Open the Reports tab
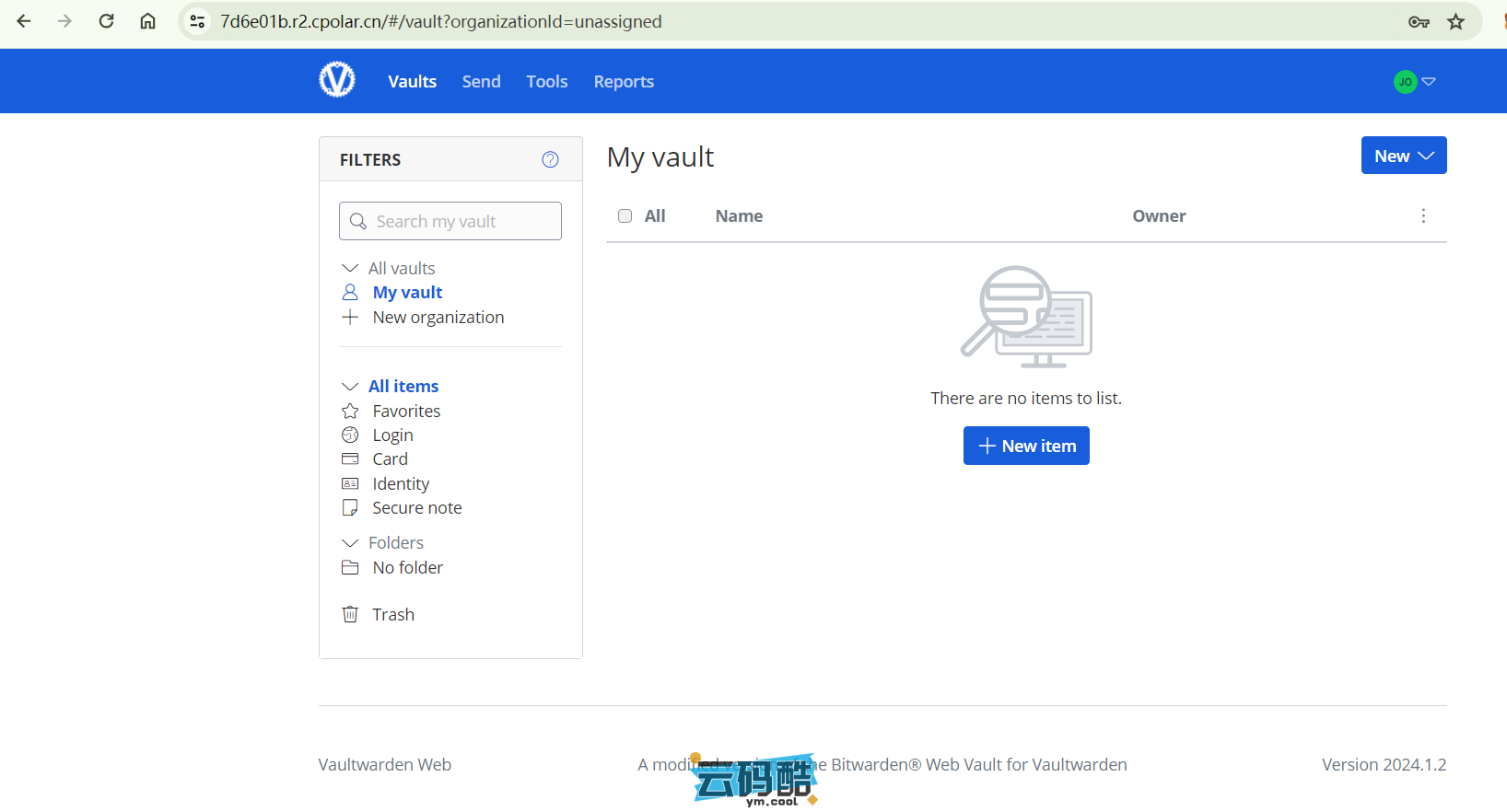 [624, 81]
